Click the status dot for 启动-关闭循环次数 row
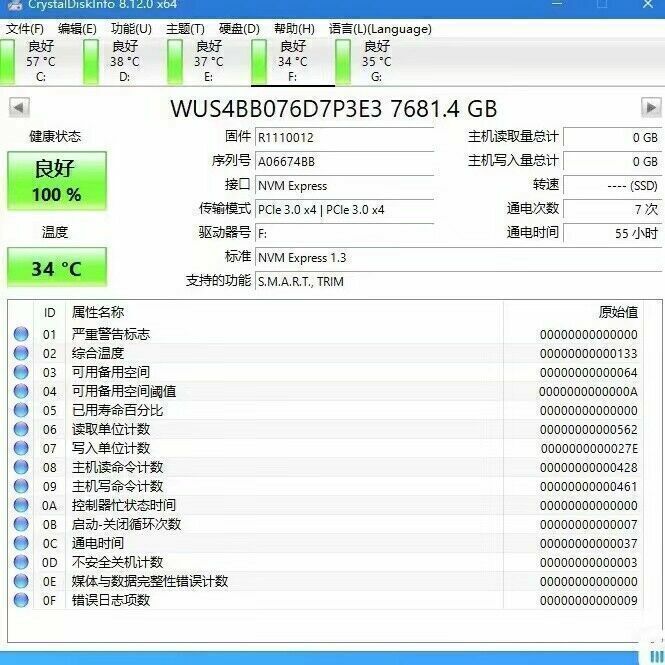 (21, 524)
